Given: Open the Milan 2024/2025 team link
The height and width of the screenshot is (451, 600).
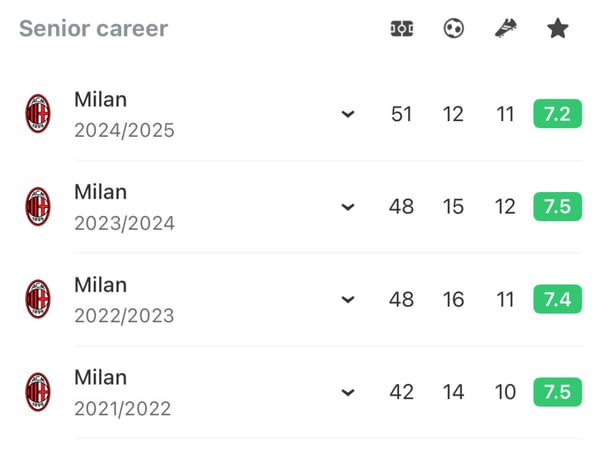Looking at the screenshot, I should (101, 100).
